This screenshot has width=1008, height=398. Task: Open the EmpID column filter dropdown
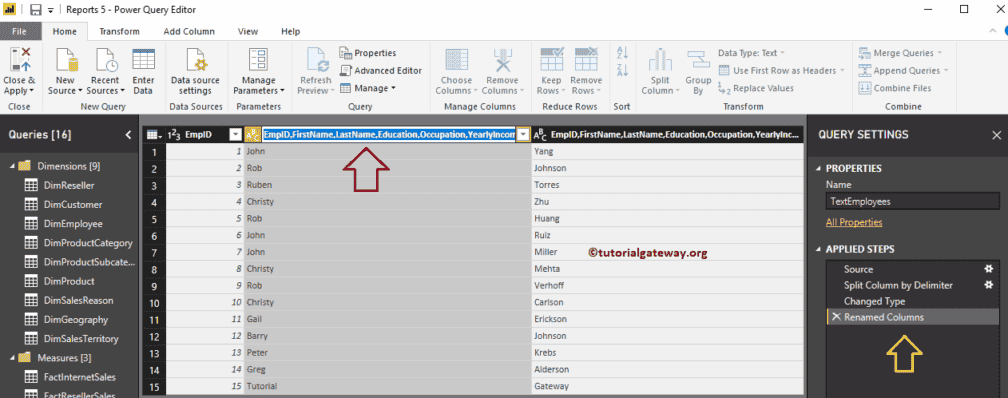point(235,134)
